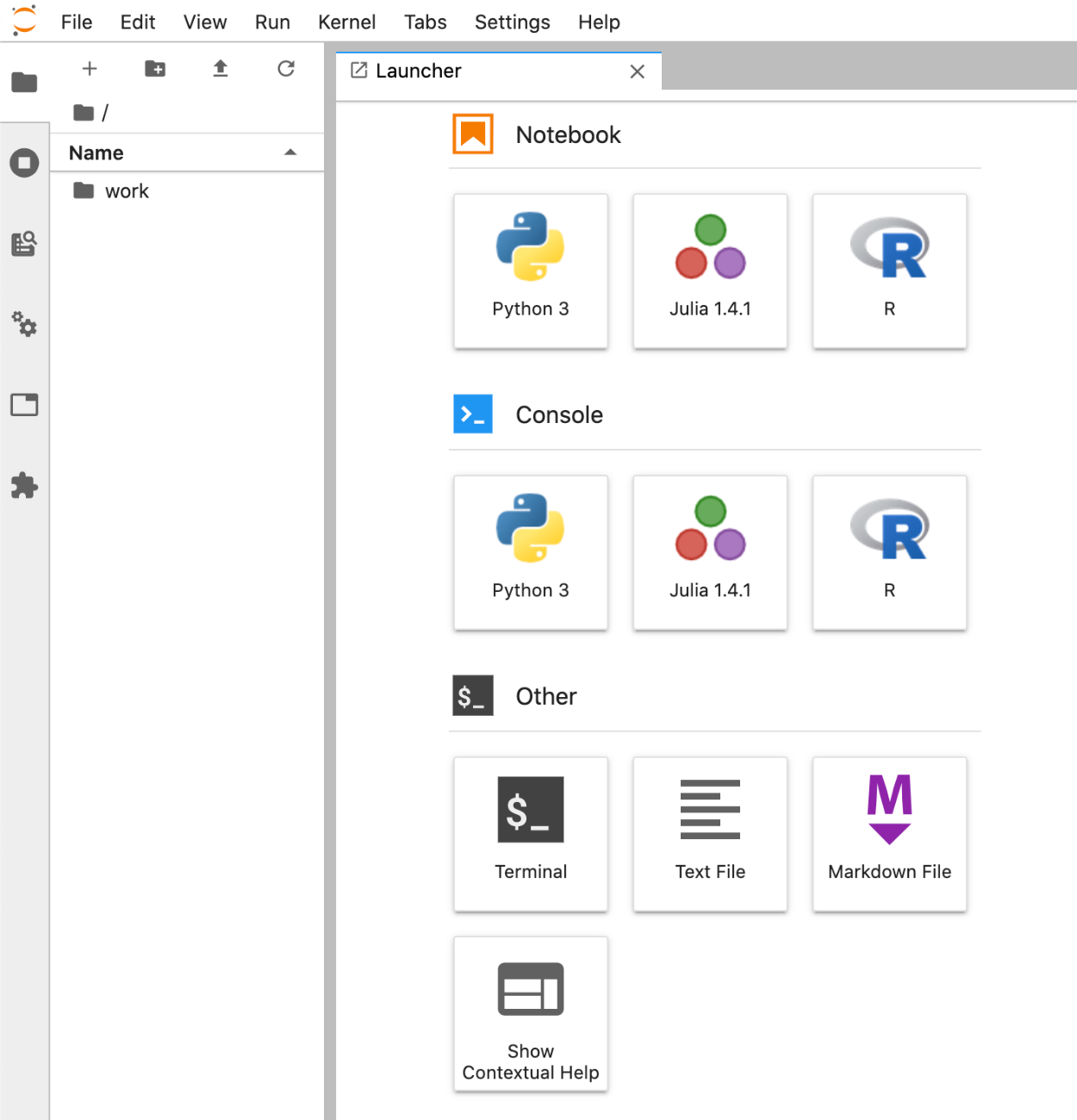
Task: Launch a Python 3 notebook
Action: 531,271
